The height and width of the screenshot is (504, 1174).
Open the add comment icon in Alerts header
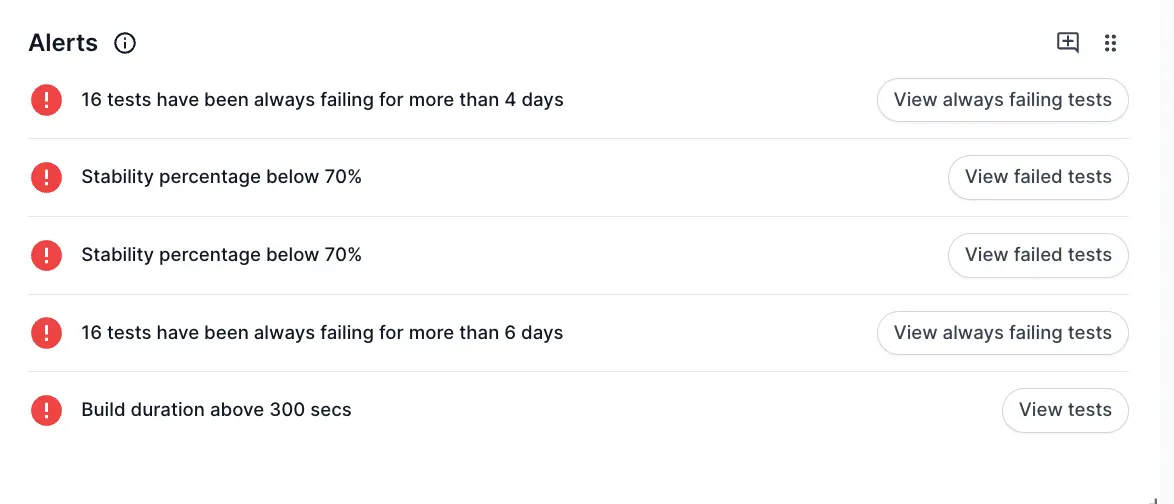pos(1068,42)
